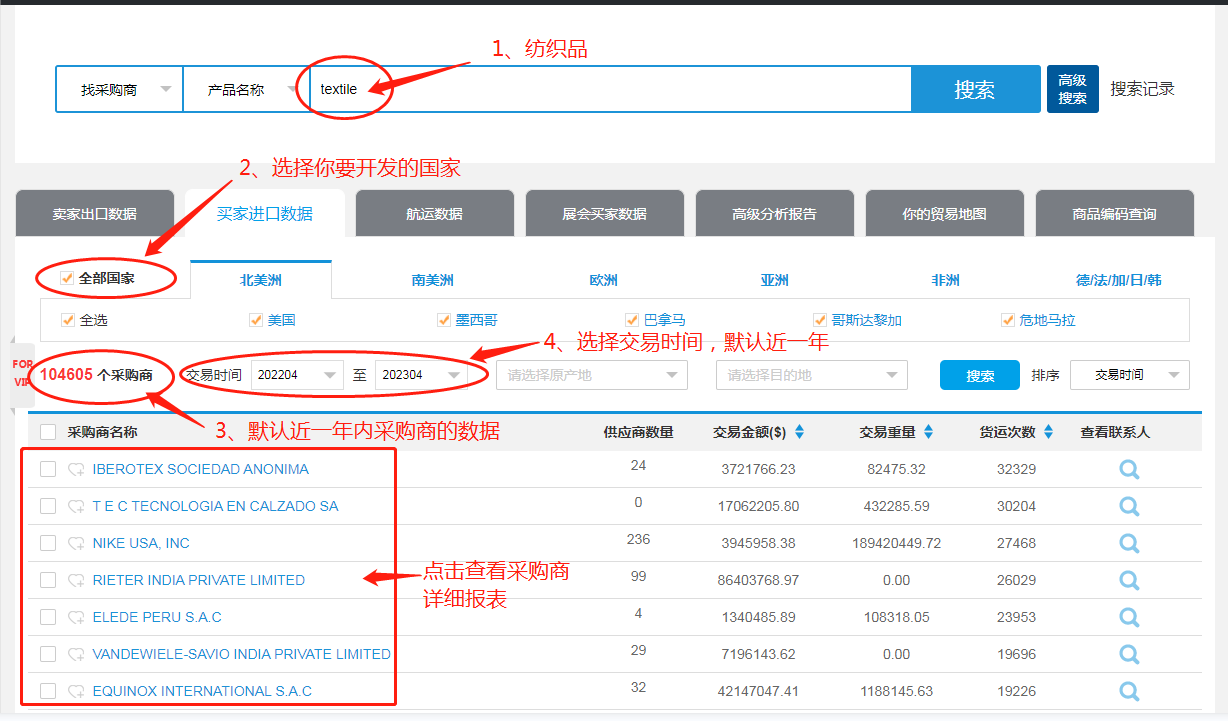Viewport: 1228px width, 721px height.
Task: Tick the checkbox for T E C TECNOLOGIA row
Action: [48, 506]
